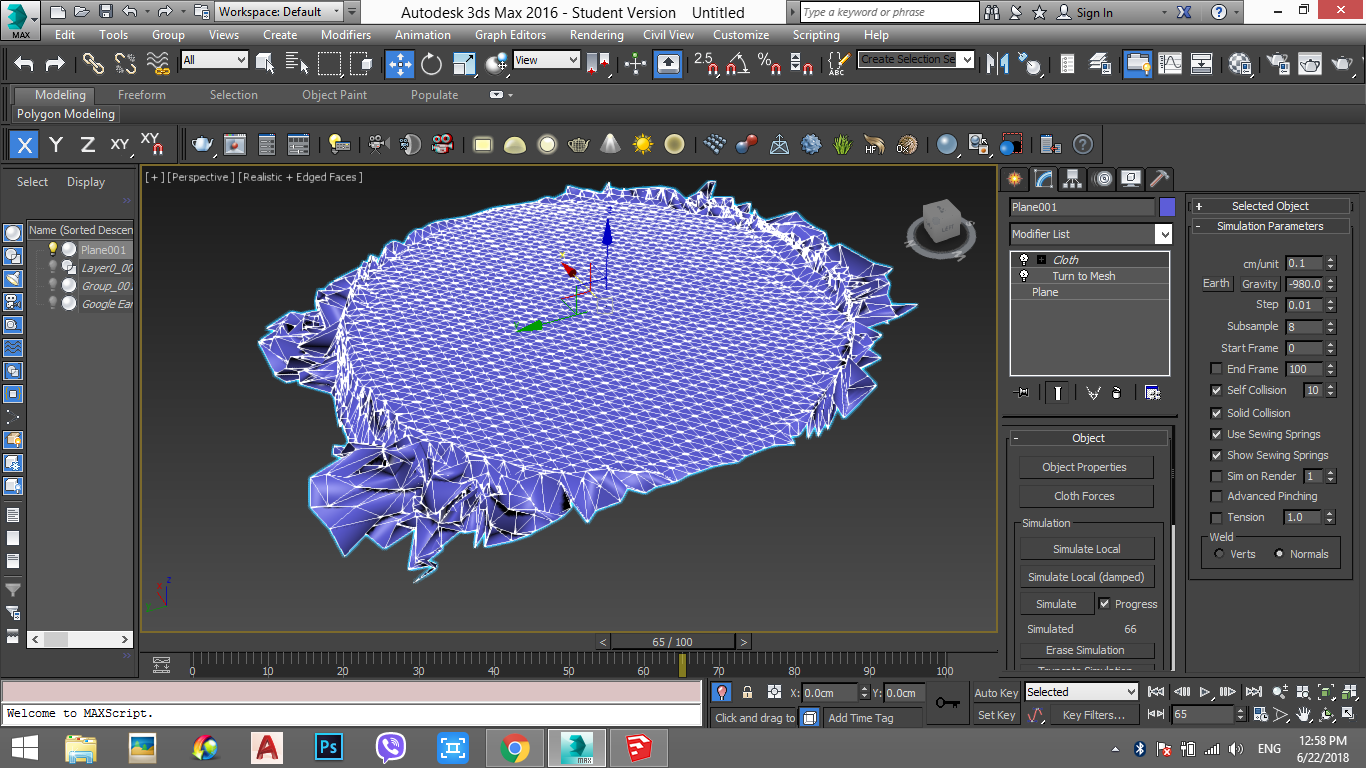1366x768 pixels.
Task: Disable the Self Collision checkbox
Action: tap(1216, 391)
